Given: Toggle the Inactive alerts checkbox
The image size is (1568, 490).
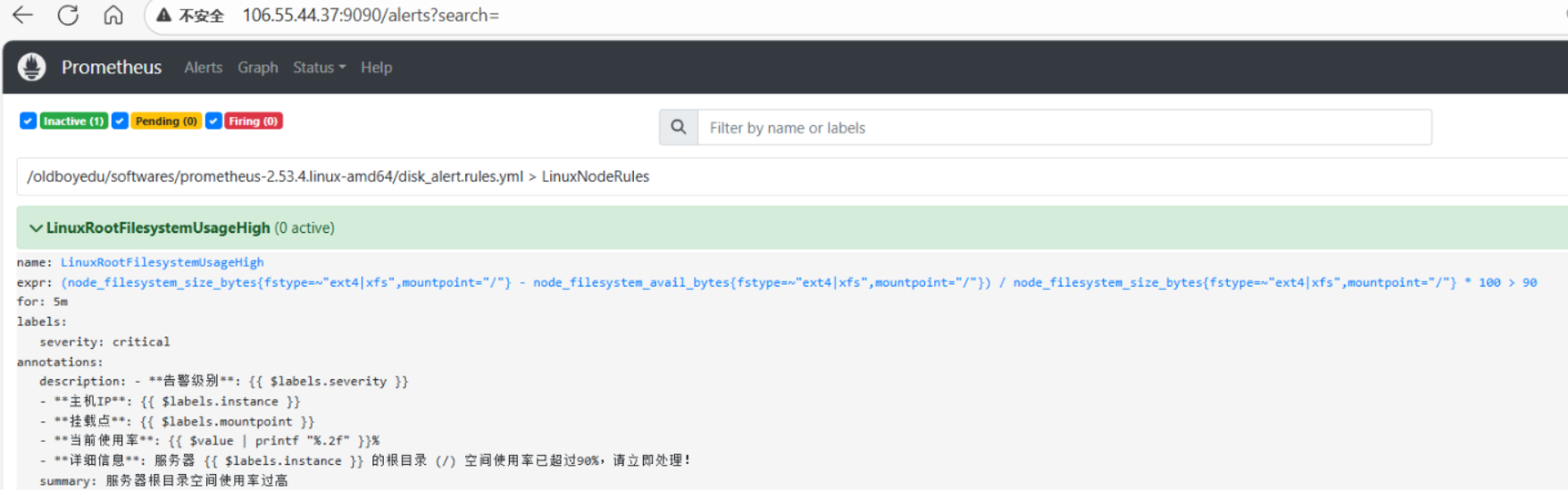Looking at the screenshot, I should [28, 120].
